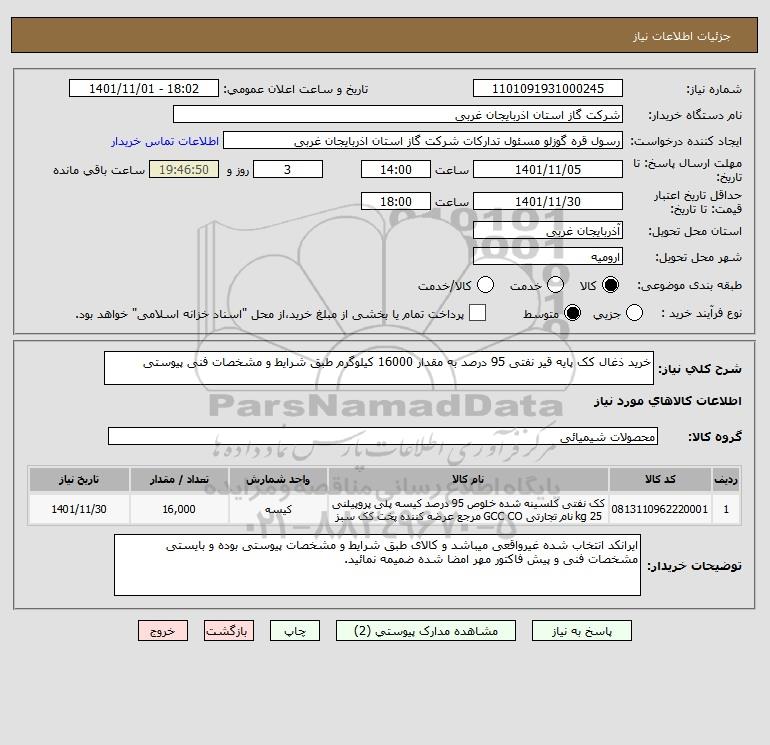
Task: Click the quantity cell 16,000
Action: pyautogui.click(x=179, y=509)
